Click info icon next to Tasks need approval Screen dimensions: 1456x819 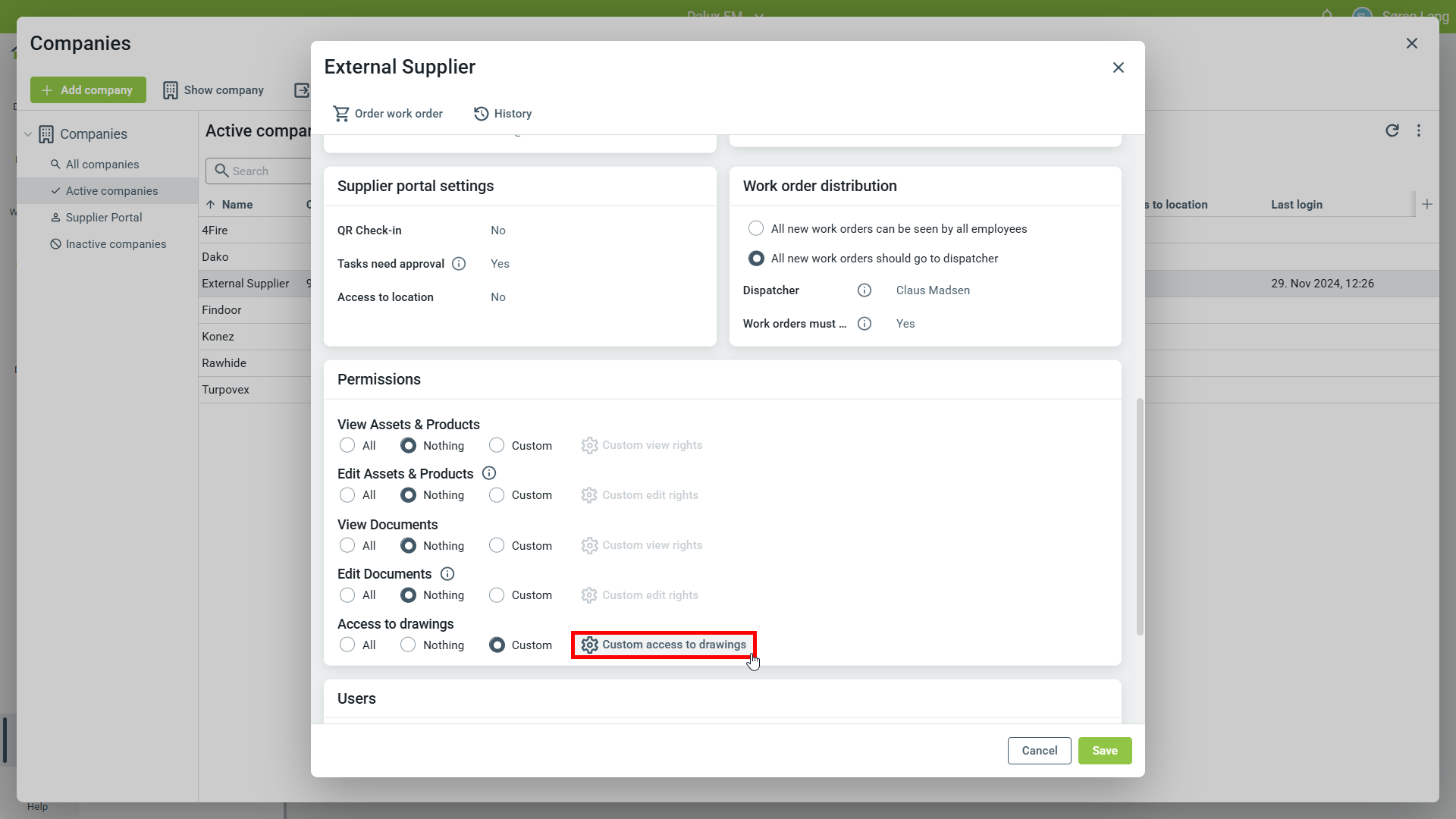click(459, 264)
